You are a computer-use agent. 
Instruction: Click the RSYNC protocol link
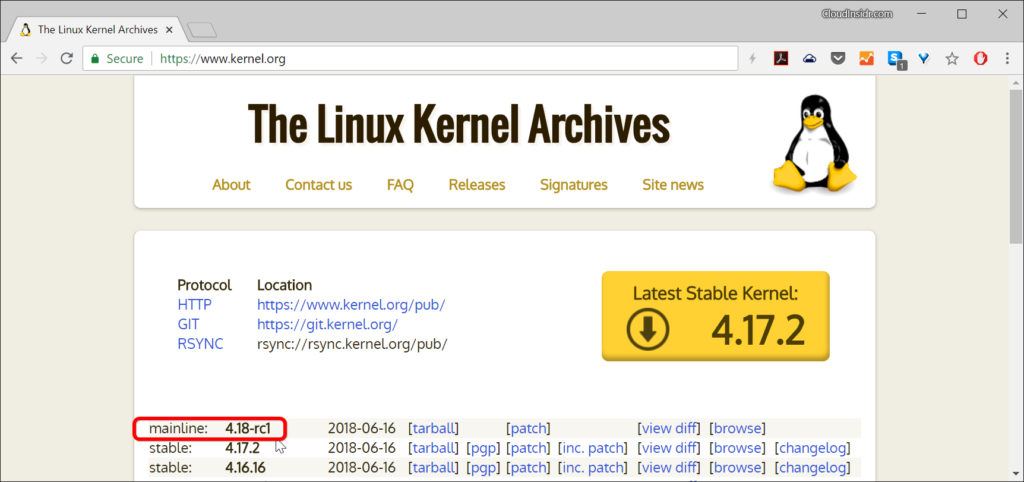tap(200, 344)
